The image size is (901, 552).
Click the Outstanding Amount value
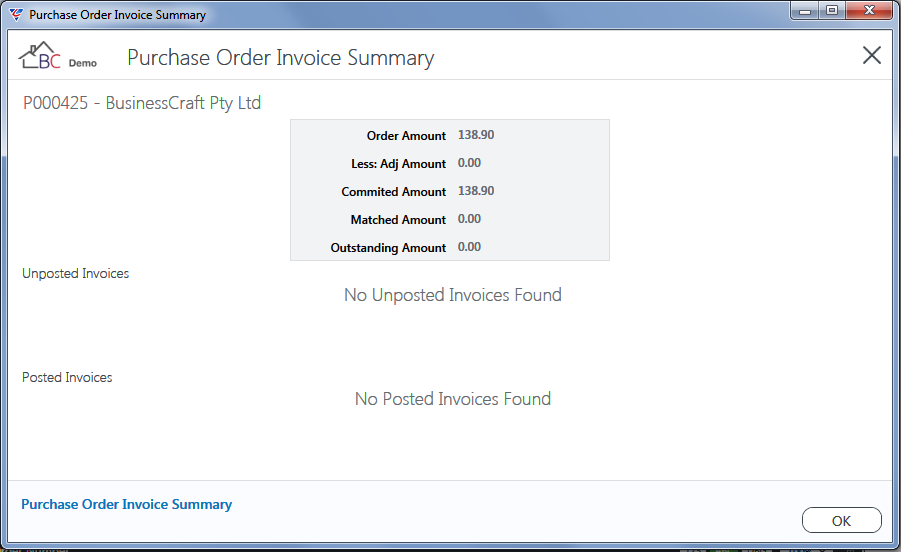(x=469, y=247)
